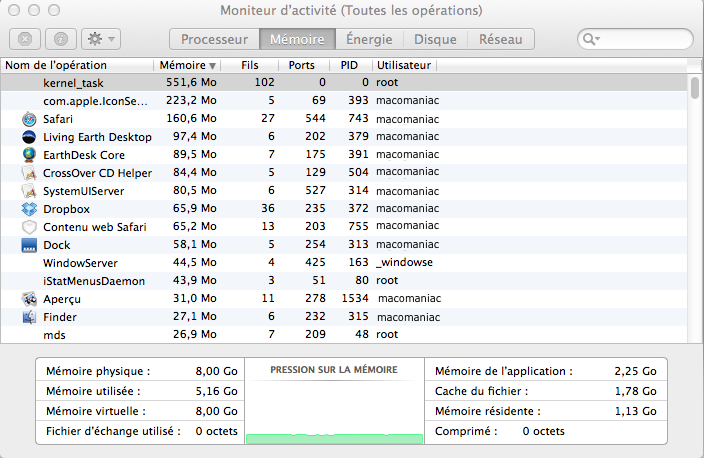The width and height of the screenshot is (704, 458).
Task: Open the search magnifier options menu
Action: (591, 39)
